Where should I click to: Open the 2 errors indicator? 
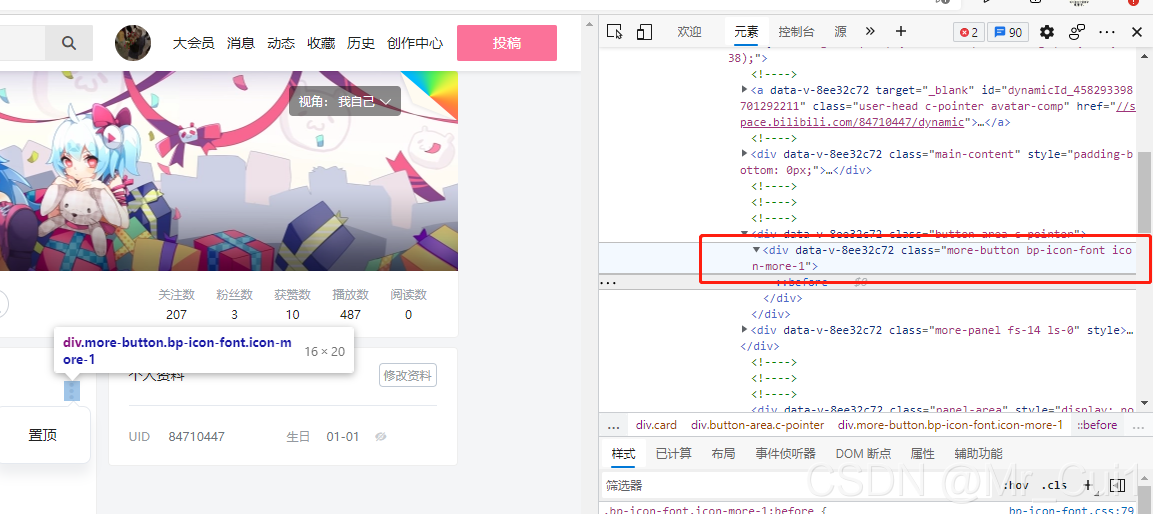click(969, 32)
